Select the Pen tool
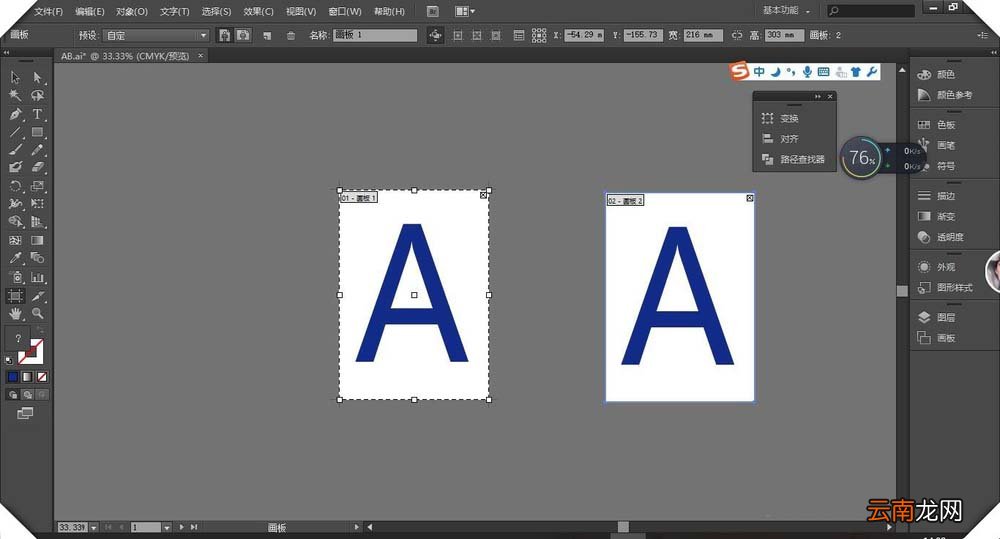Image resolution: width=1000 pixels, height=539 pixels. [15, 114]
